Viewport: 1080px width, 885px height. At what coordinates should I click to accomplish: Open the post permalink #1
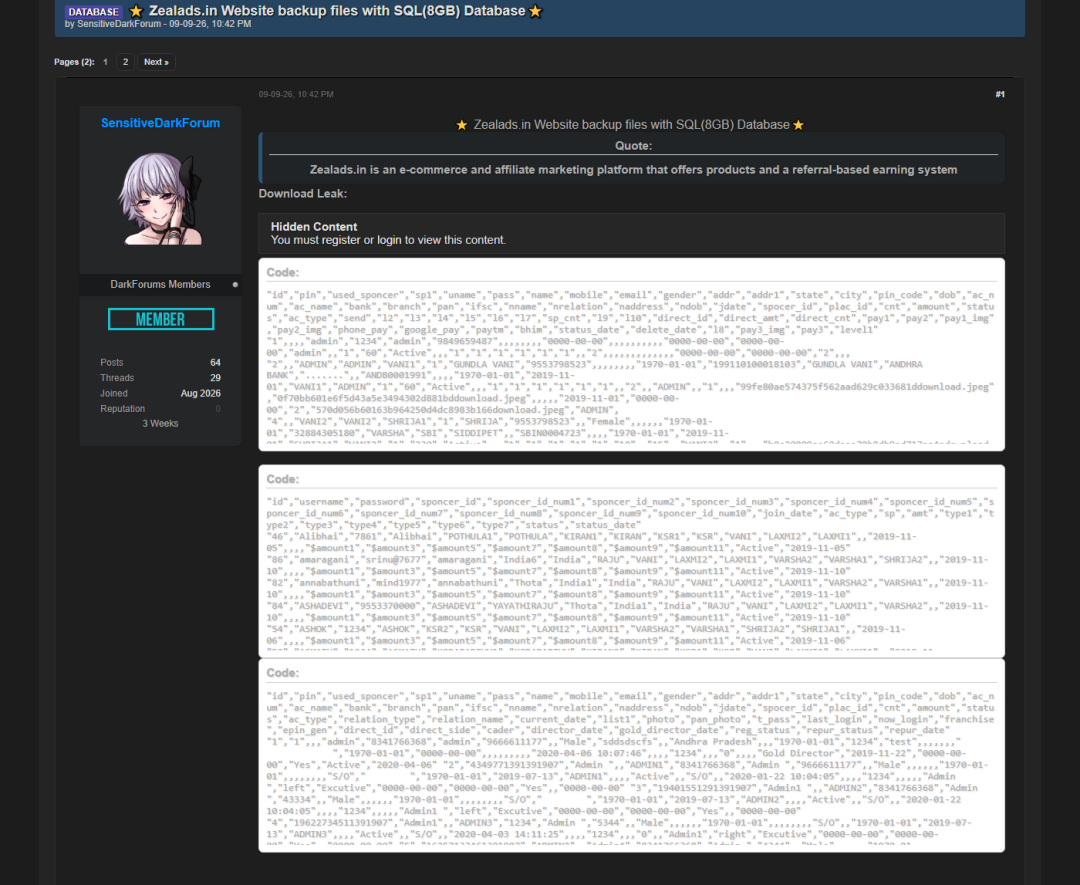pos(999,94)
